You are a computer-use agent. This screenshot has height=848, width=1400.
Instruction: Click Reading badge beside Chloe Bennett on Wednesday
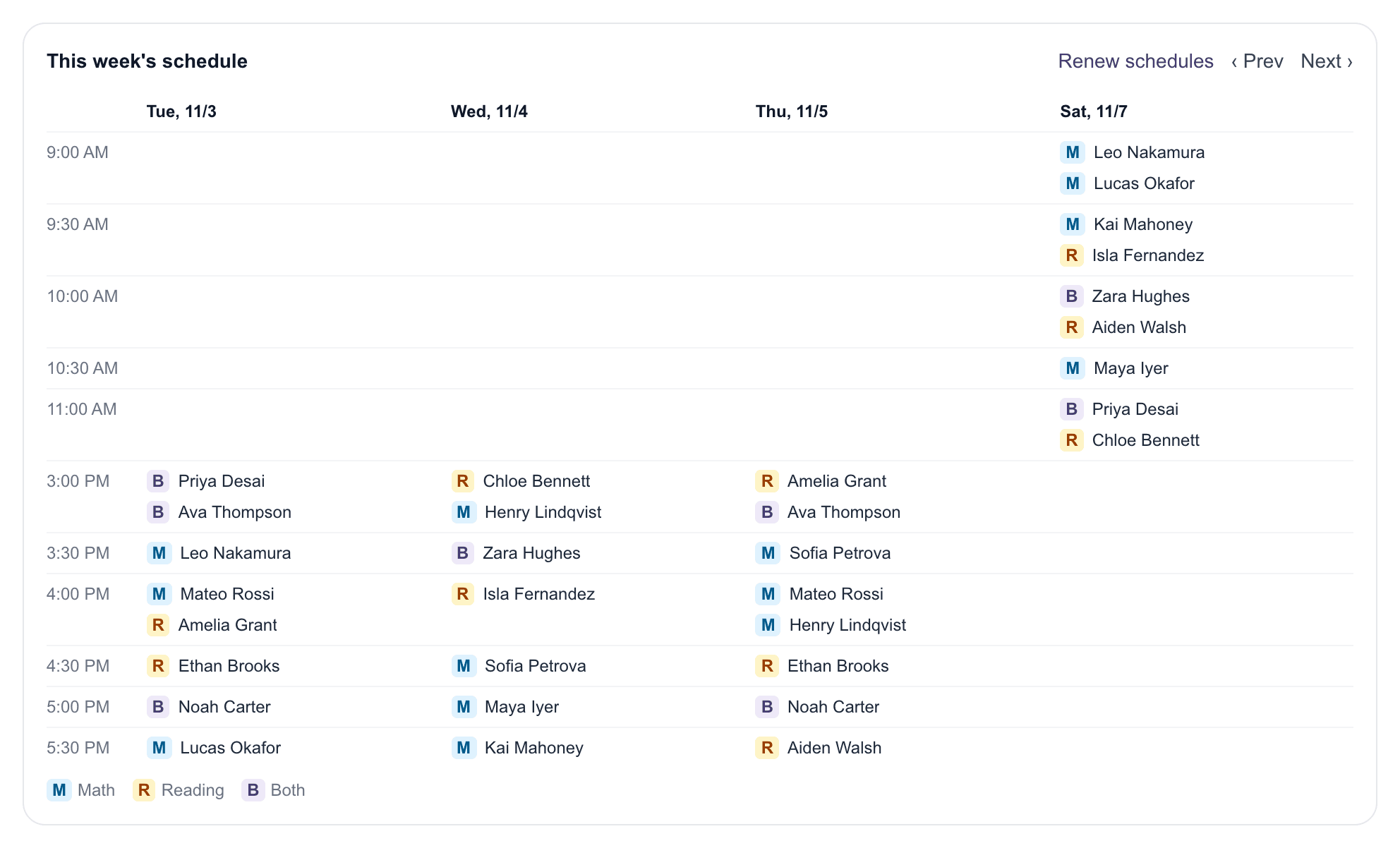pos(463,481)
